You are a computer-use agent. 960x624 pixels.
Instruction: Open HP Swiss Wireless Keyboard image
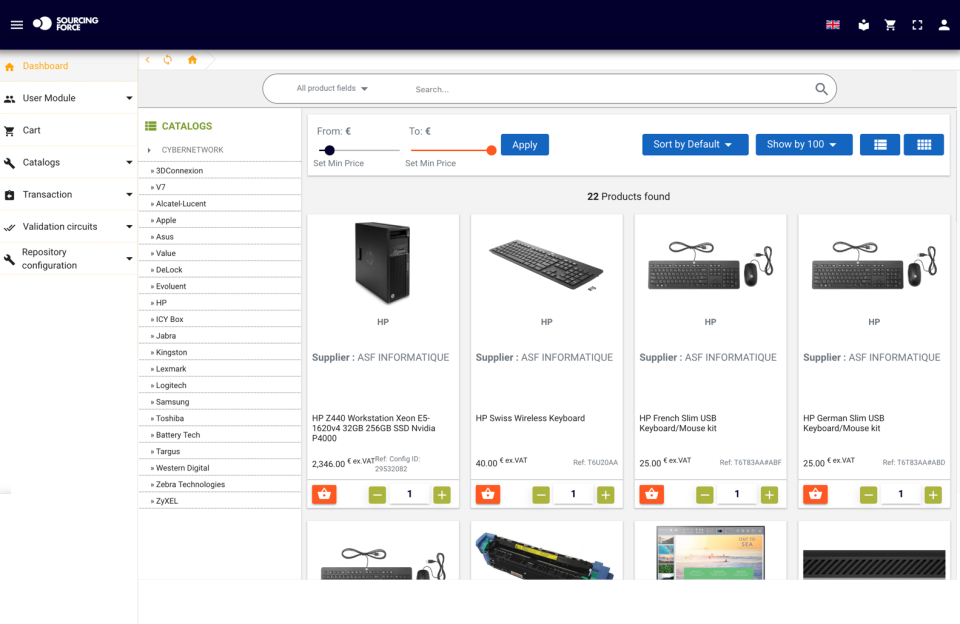pyautogui.click(x=546, y=265)
